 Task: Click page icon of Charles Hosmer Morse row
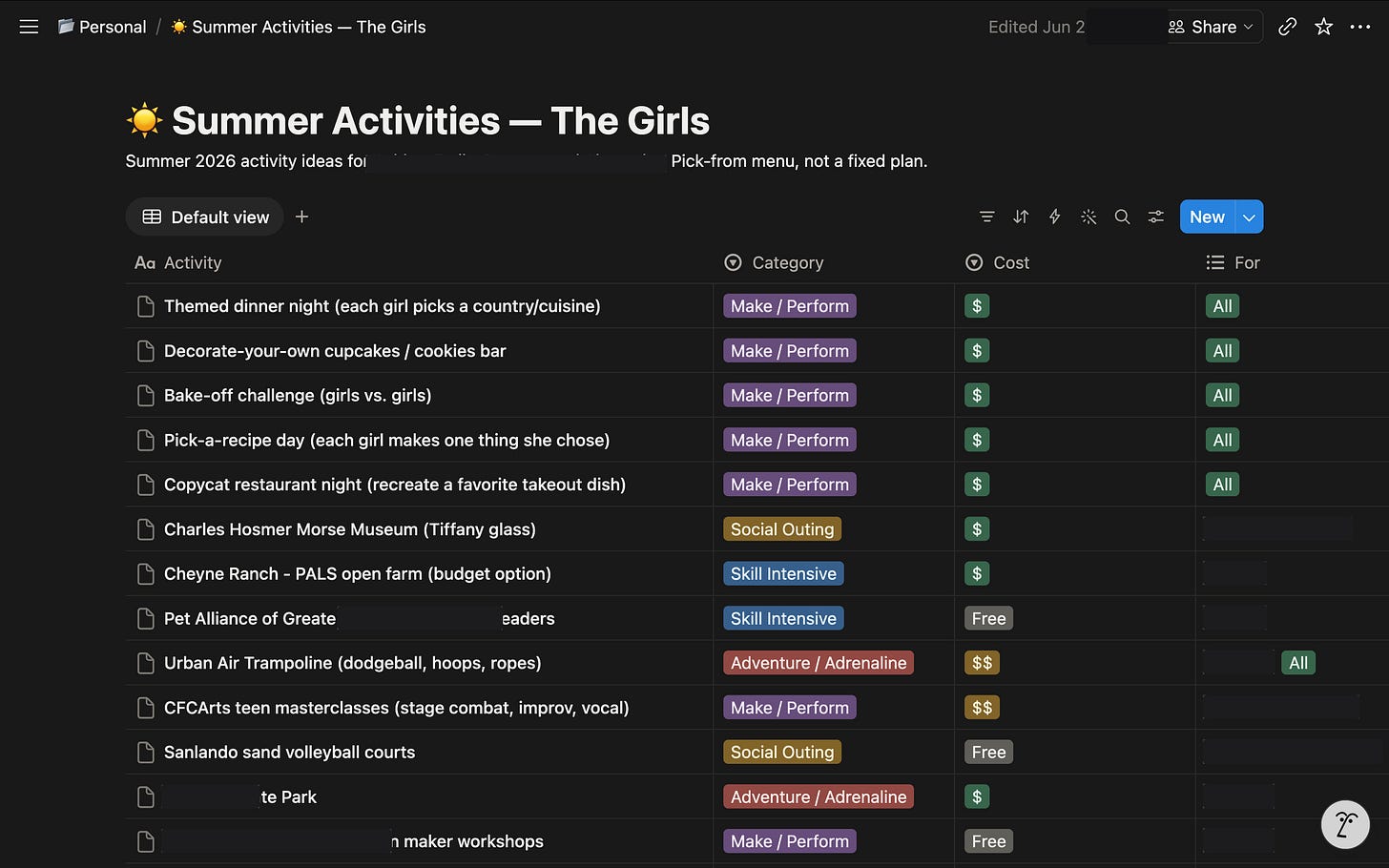[146, 529]
